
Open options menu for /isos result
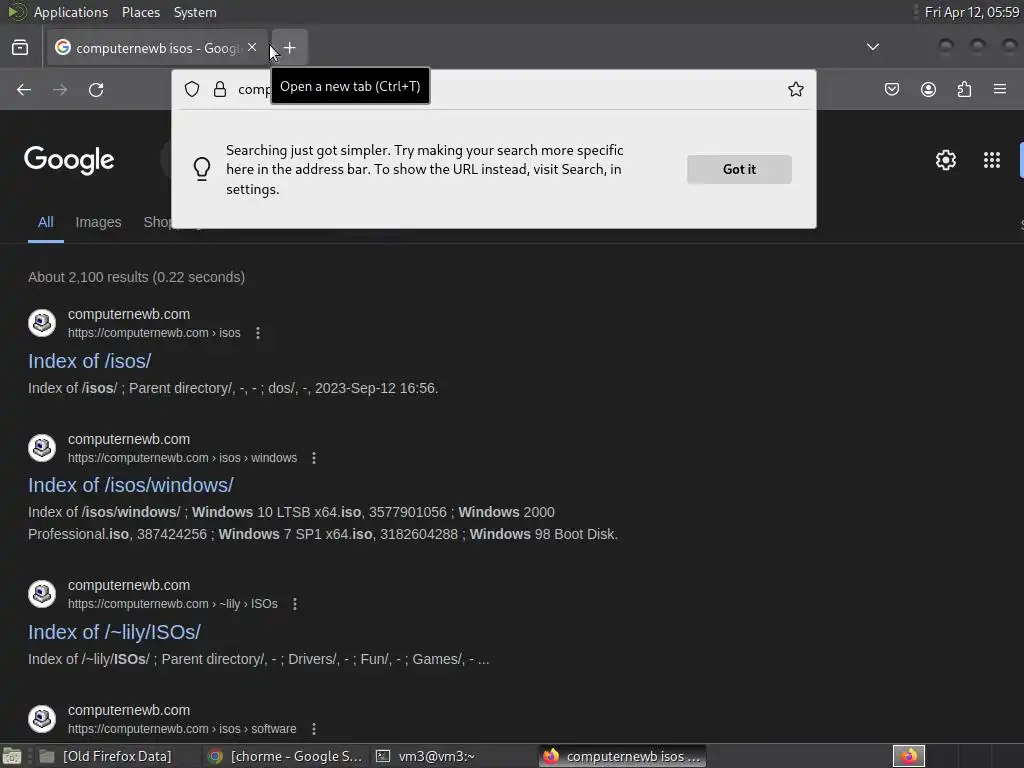(258, 333)
